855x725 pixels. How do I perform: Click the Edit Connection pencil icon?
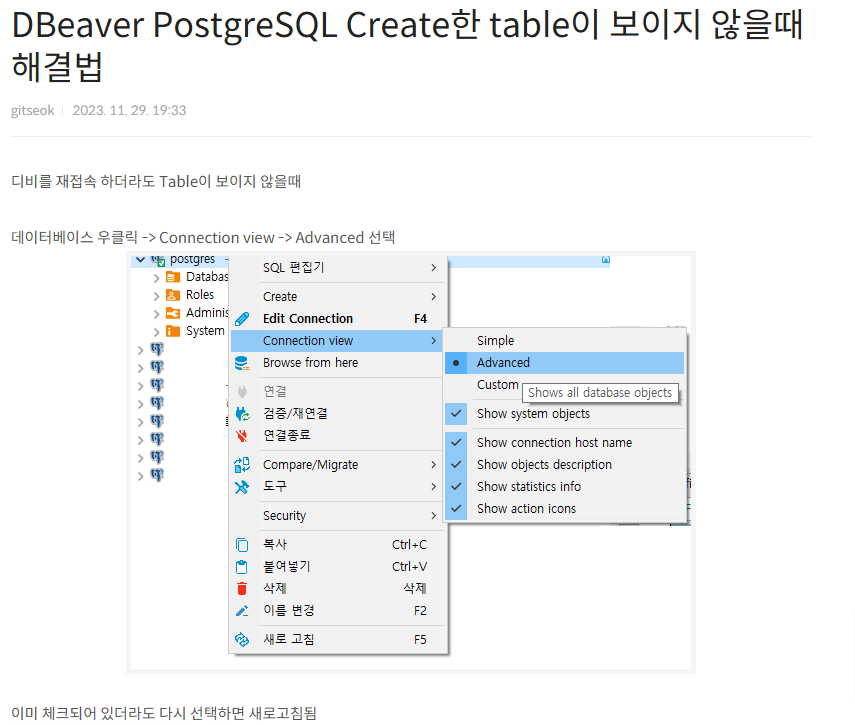pos(242,319)
